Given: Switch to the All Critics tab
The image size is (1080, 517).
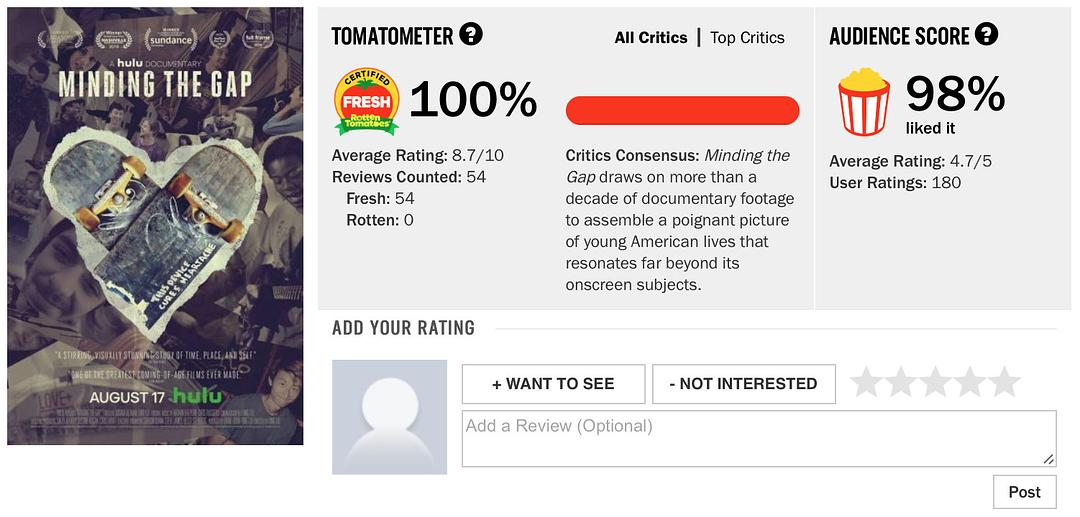Looking at the screenshot, I should point(651,37).
